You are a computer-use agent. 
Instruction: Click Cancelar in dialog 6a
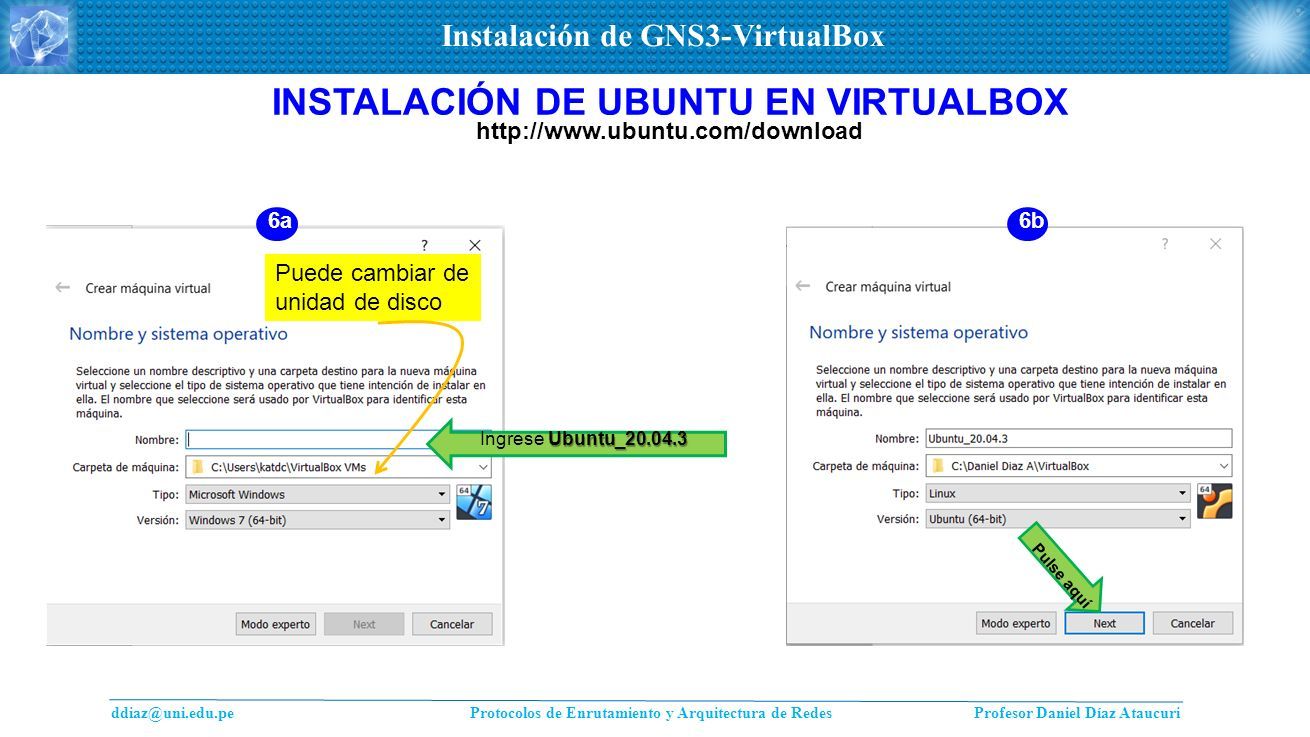452,624
